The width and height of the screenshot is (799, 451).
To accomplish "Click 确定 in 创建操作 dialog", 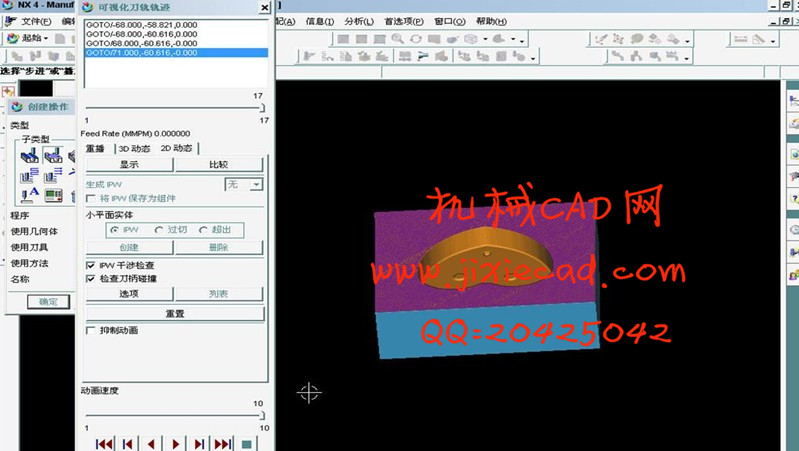I will click(49, 302).
